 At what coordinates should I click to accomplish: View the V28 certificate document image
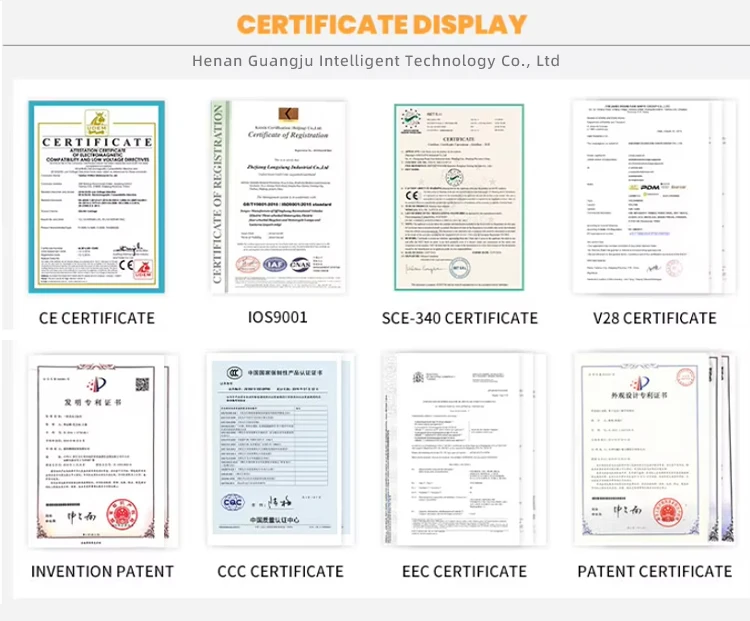click(x=653, y=197)
